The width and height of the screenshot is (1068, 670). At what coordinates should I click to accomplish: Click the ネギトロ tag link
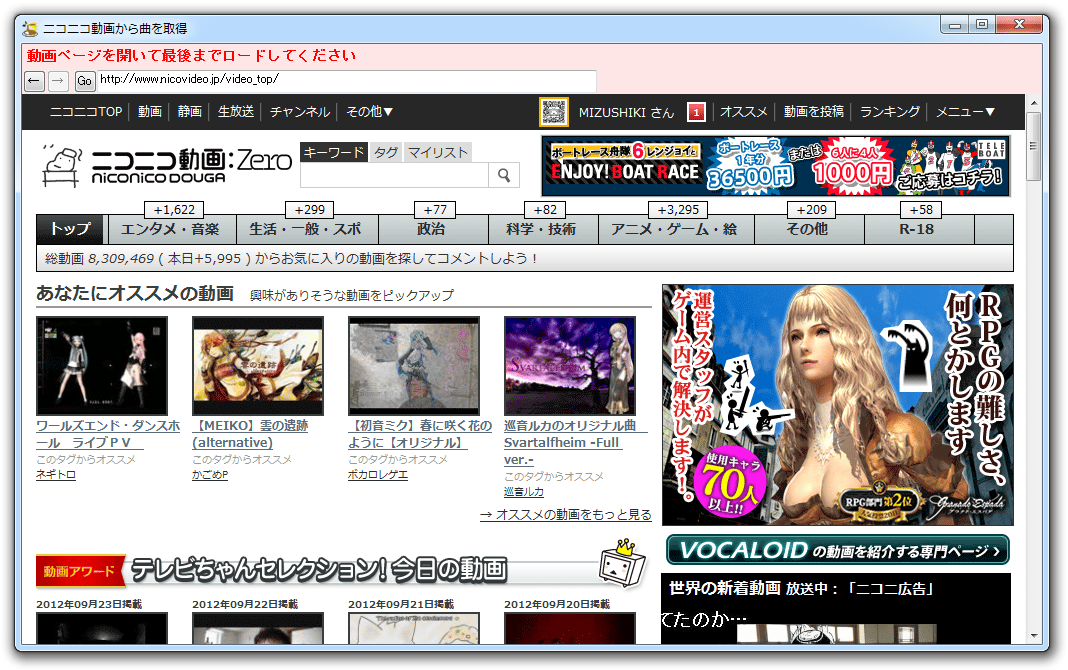(x=56, y=475)
